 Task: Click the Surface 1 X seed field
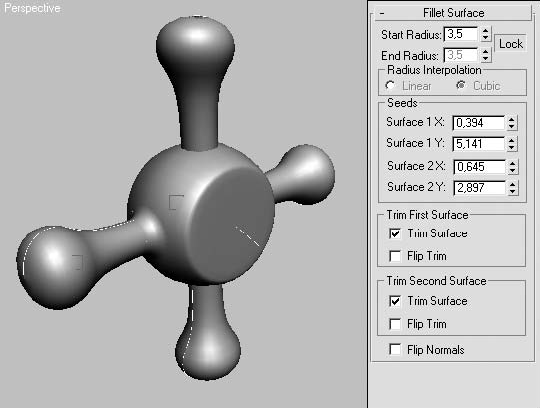[x=479, y=123]
